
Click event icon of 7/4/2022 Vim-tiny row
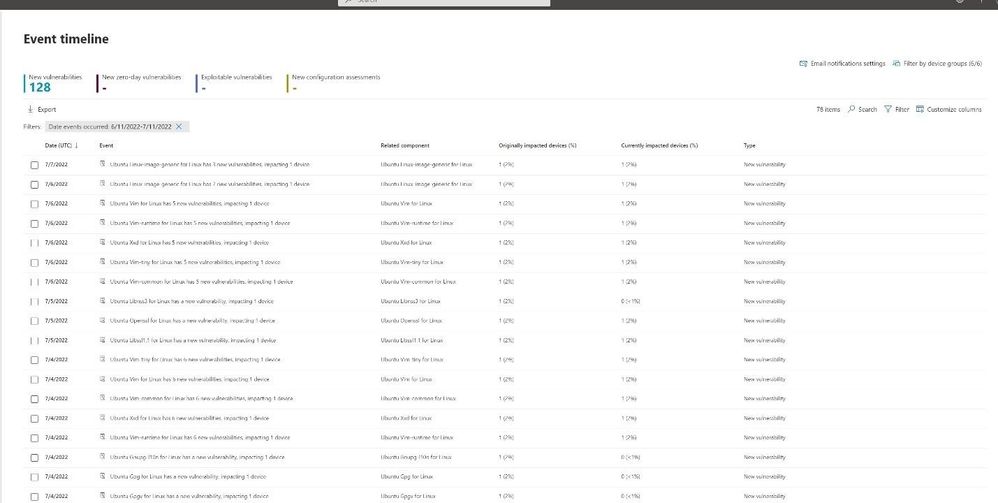102,359
